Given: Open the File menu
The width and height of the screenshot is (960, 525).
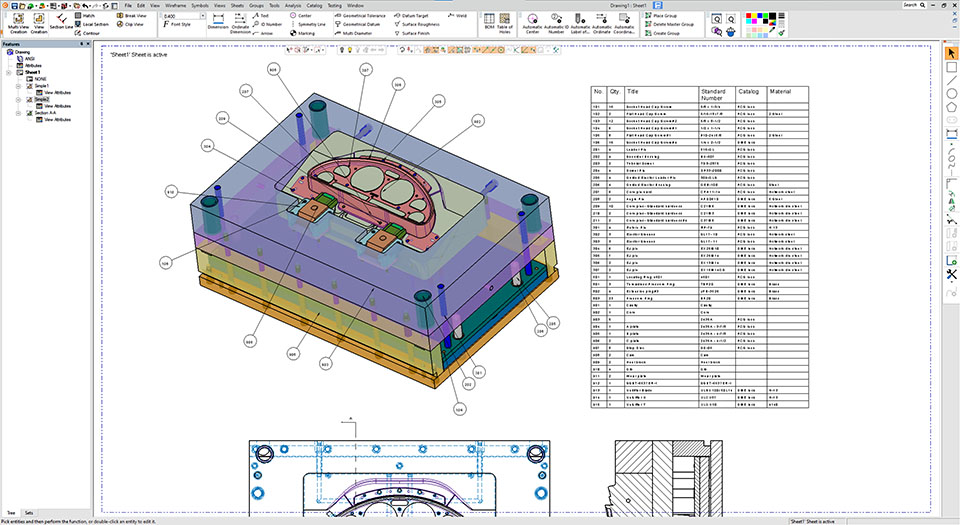Looking at the screenshot, I should pos(128,6).
